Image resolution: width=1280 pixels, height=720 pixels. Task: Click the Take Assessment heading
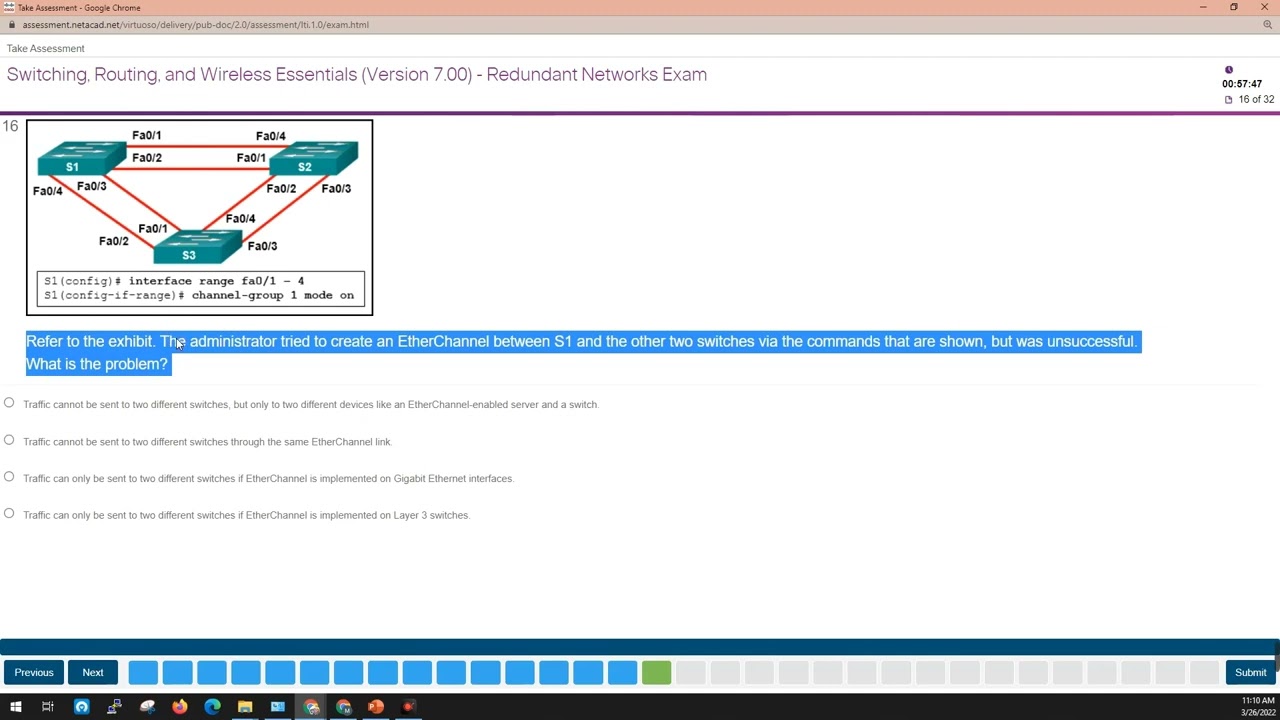point(45,48)
